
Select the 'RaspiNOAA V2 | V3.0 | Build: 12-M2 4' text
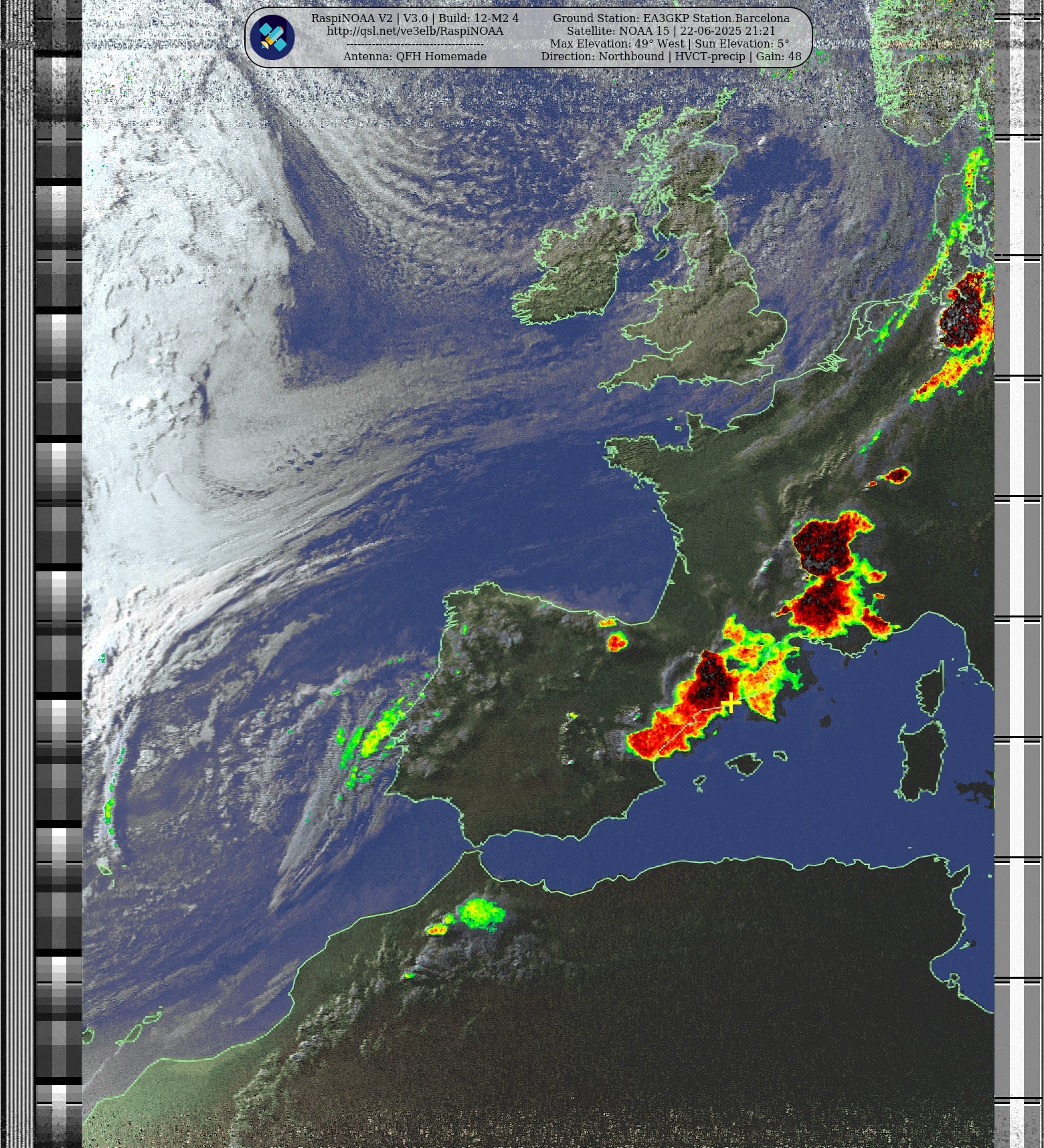[415, 18]
